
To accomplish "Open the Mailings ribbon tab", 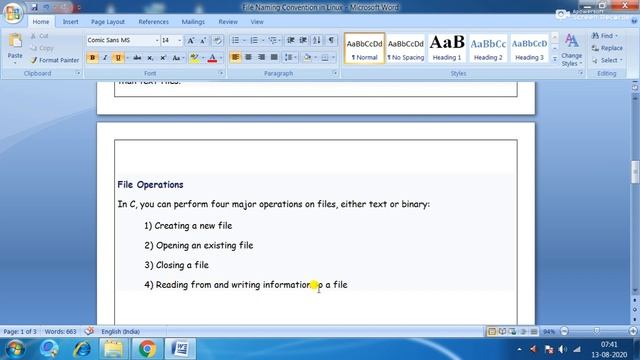I will (x=193, y=22).
